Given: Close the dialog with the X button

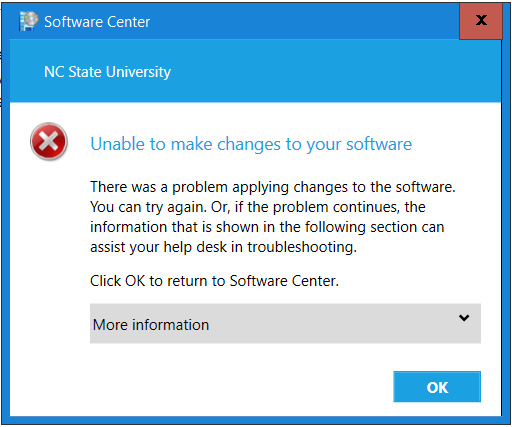Looking at the screenshot, I should 481,21.
